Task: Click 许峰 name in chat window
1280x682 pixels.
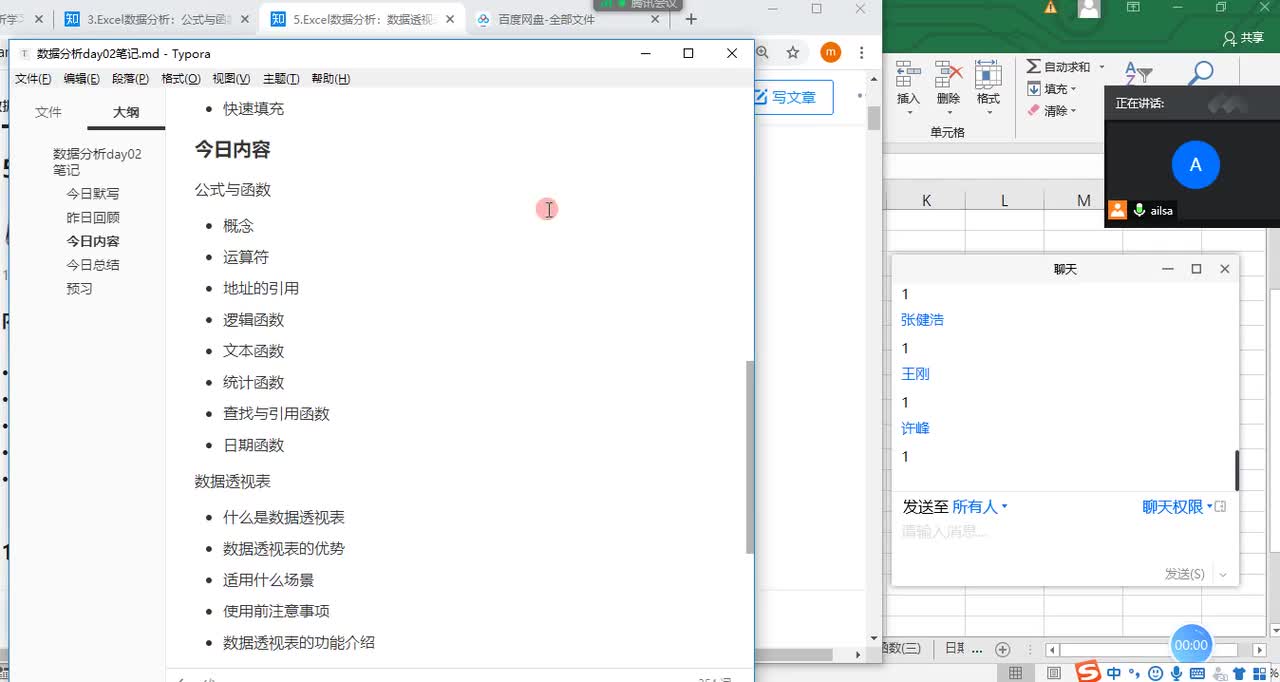Action: tap(915, 428)
